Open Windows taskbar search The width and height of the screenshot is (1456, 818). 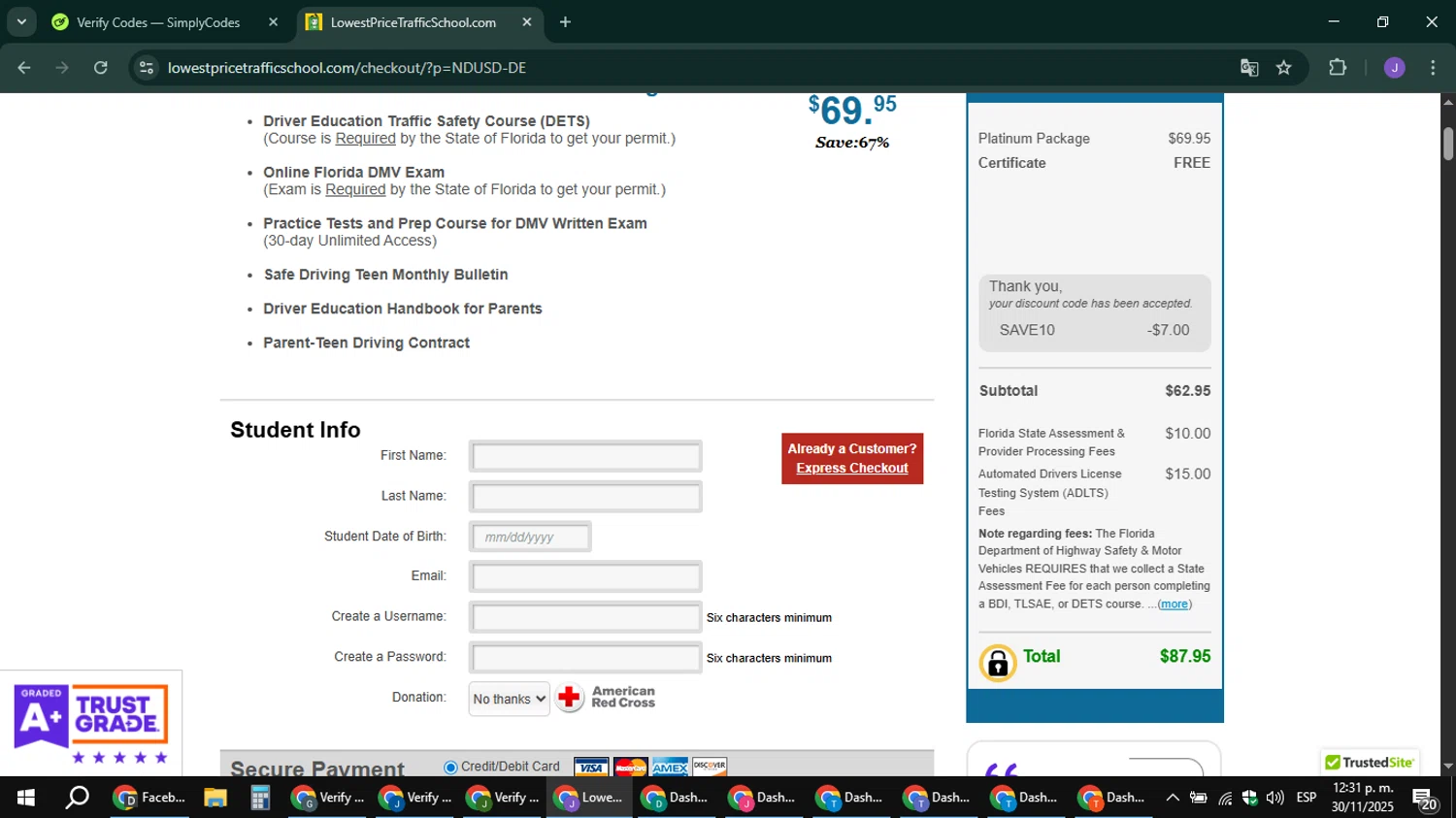pos(77,798)
